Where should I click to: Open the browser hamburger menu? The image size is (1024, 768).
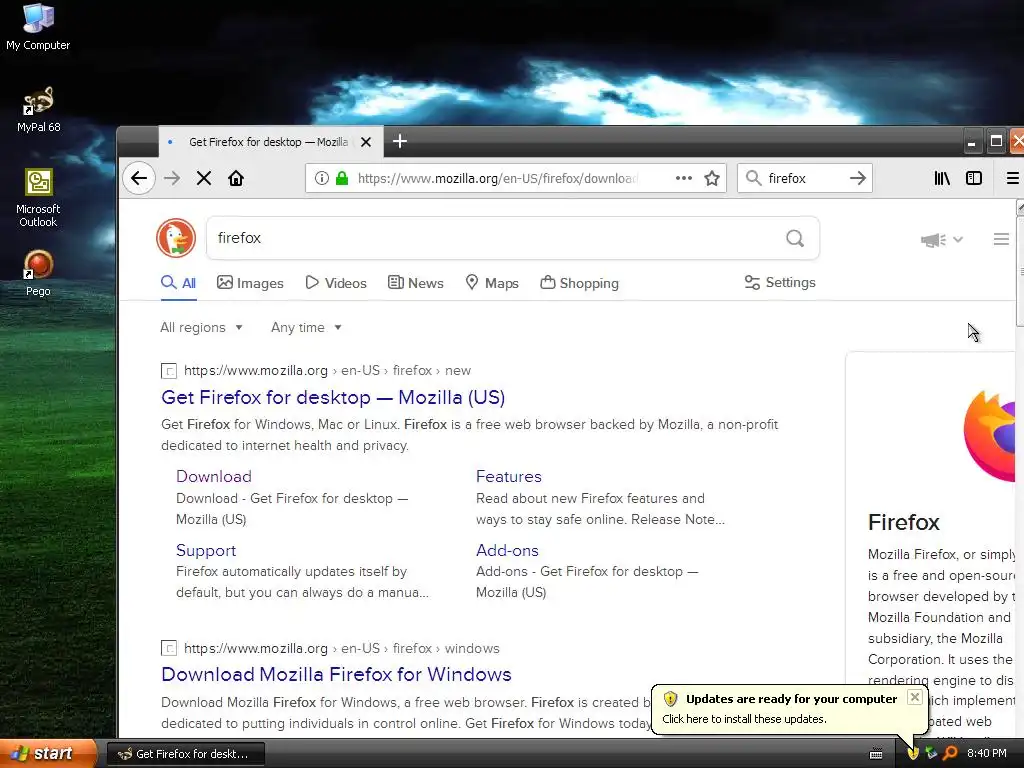(1012, 178)
